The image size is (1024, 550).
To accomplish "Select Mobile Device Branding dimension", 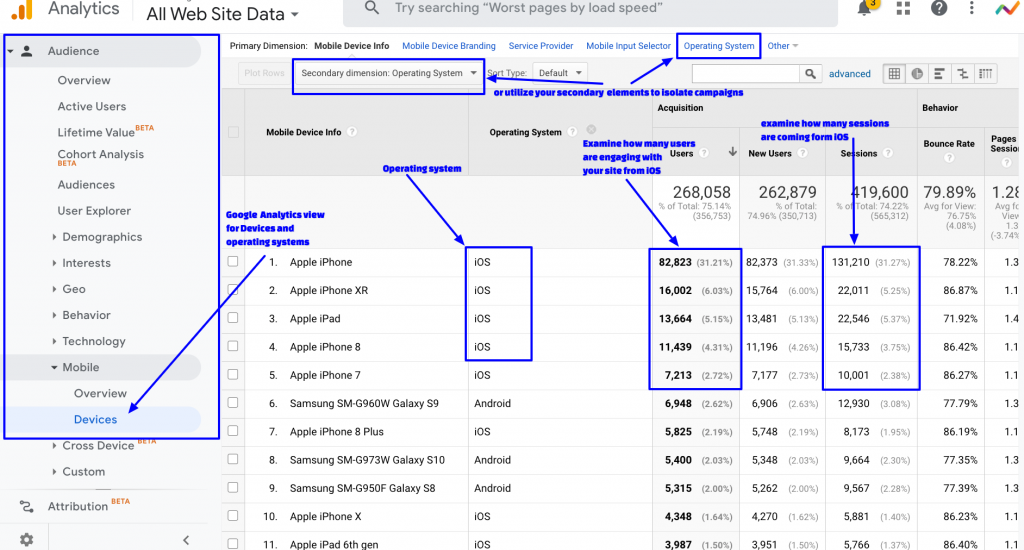I will pyautogui.click(x=449, y=46).
